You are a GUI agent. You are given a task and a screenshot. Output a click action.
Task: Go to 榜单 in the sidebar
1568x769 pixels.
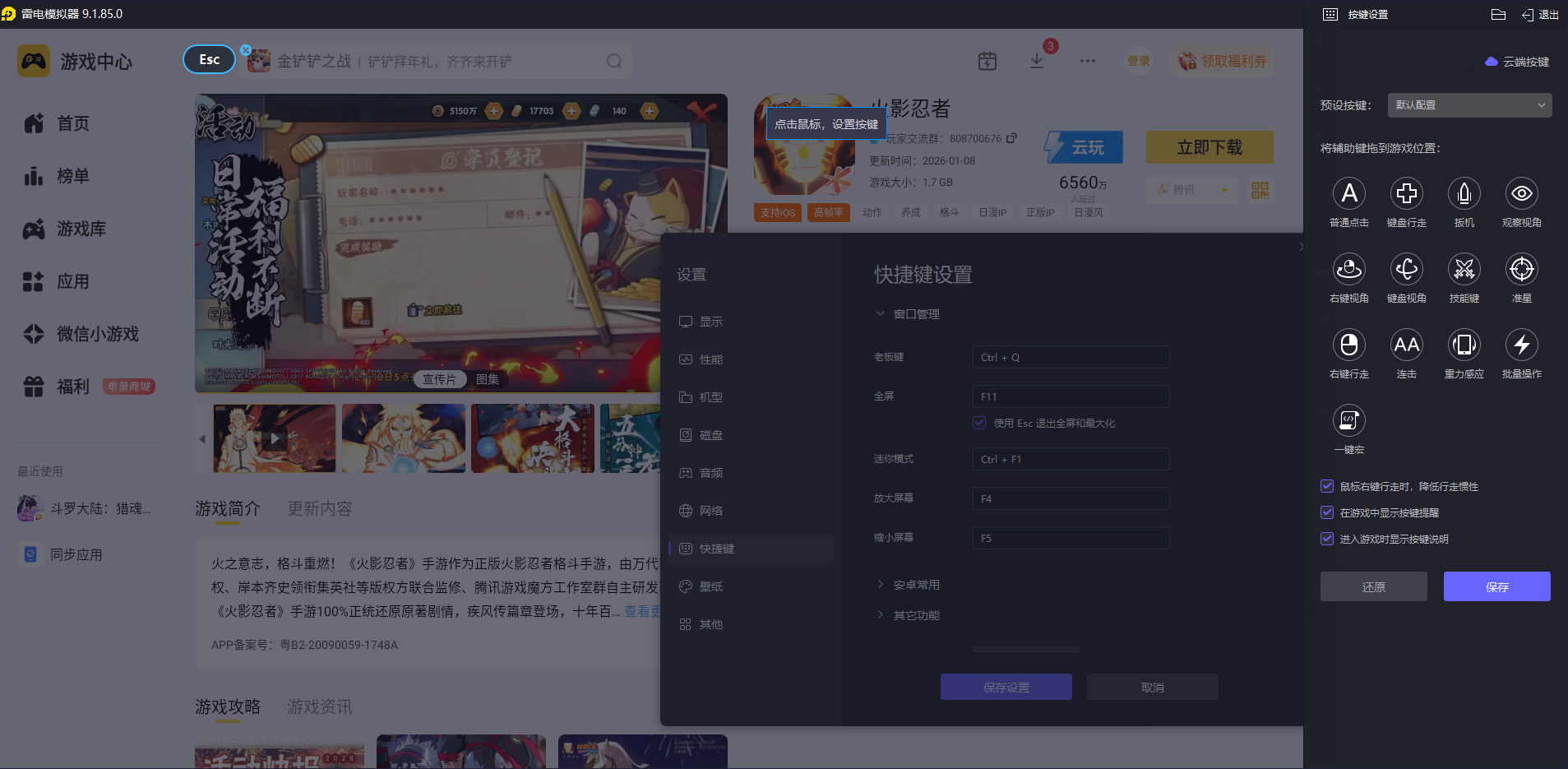click(57, 176)
